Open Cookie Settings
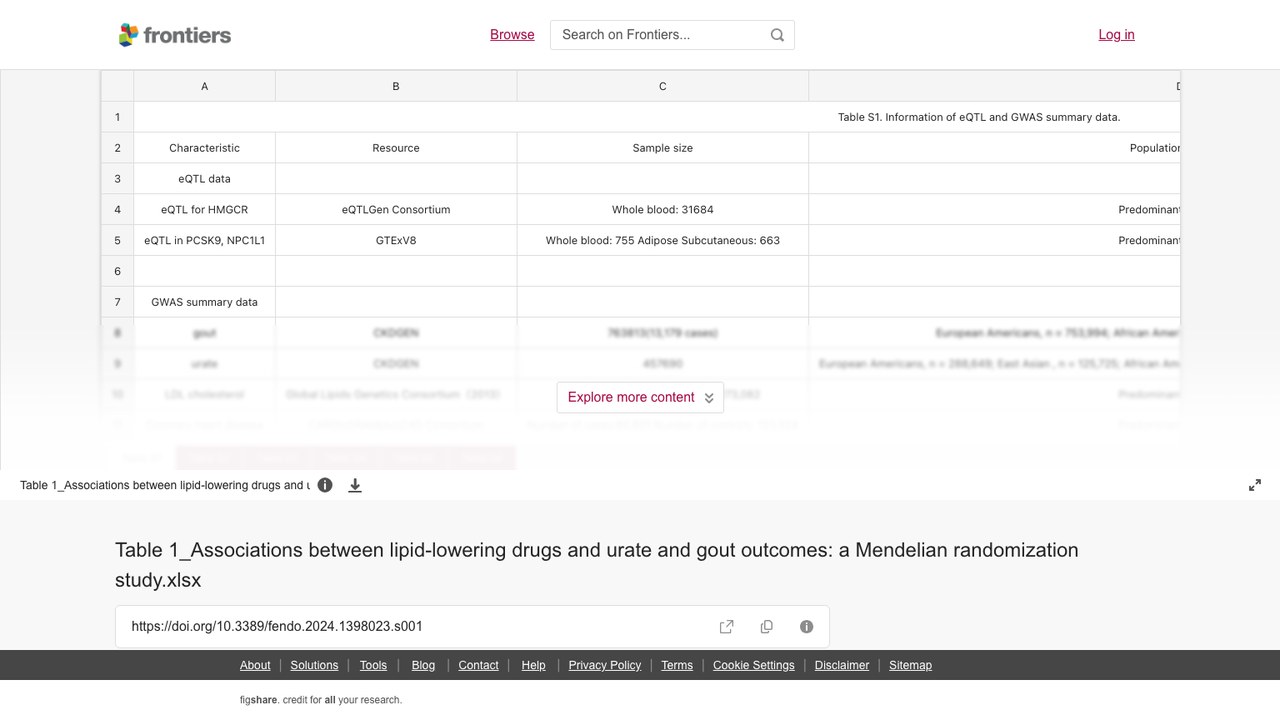Screen dimensions: 1280x720 click(754, 665)
